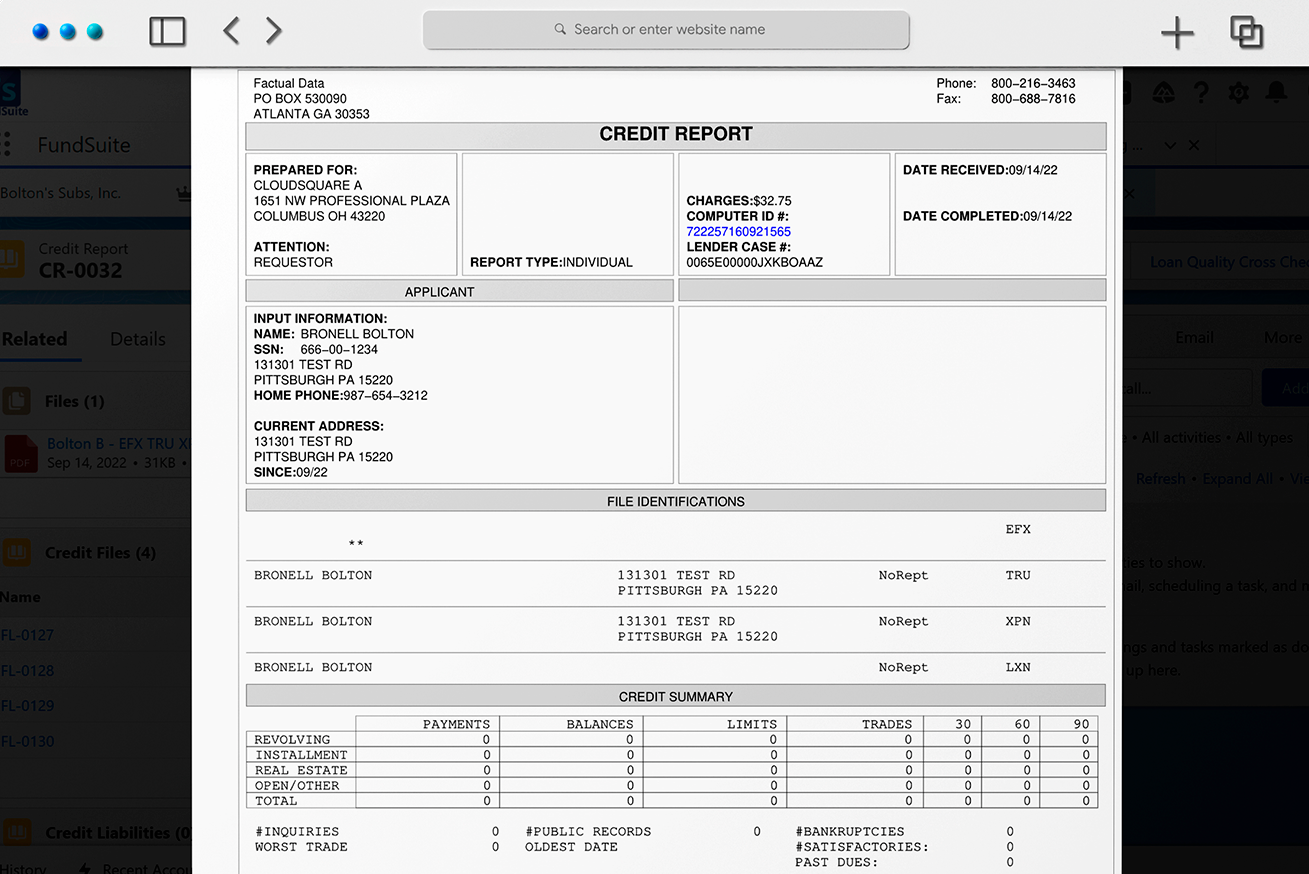Open Setup via the gear icon
This screenshot has width=1309, height=874.
pos(1238,92)
